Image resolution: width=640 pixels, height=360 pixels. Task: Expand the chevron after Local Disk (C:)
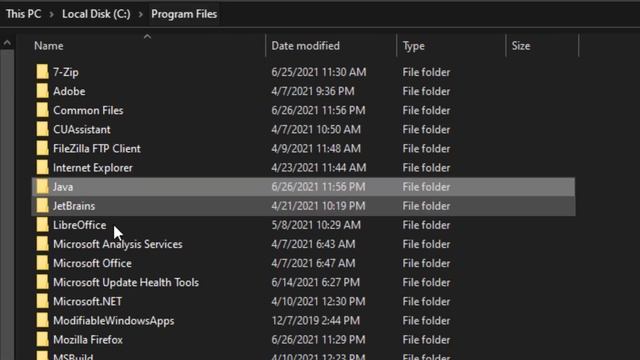coord(140,14)
